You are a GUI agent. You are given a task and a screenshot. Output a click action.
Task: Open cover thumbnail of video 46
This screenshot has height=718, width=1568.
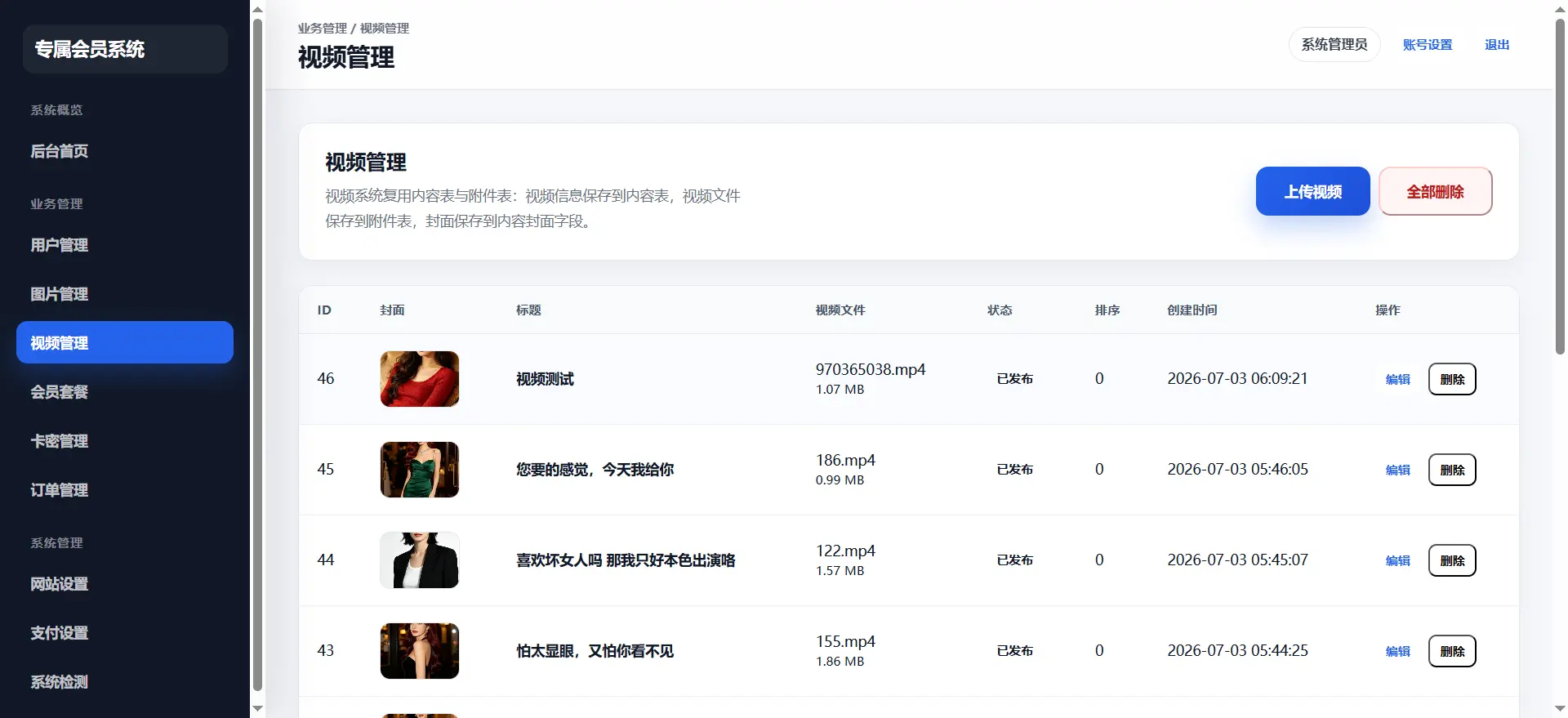420,379
